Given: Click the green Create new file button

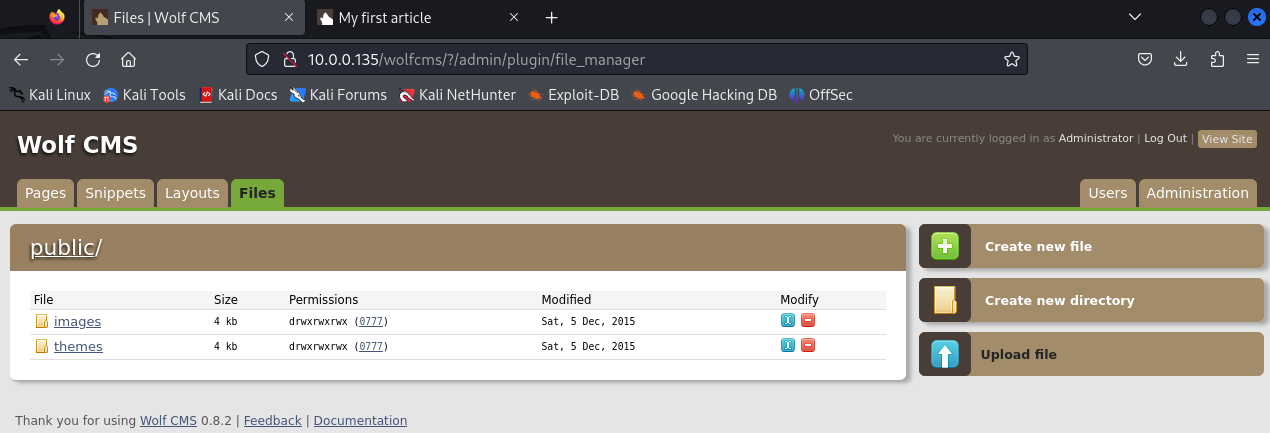Looking at the screenshot, I should (945, 246).
